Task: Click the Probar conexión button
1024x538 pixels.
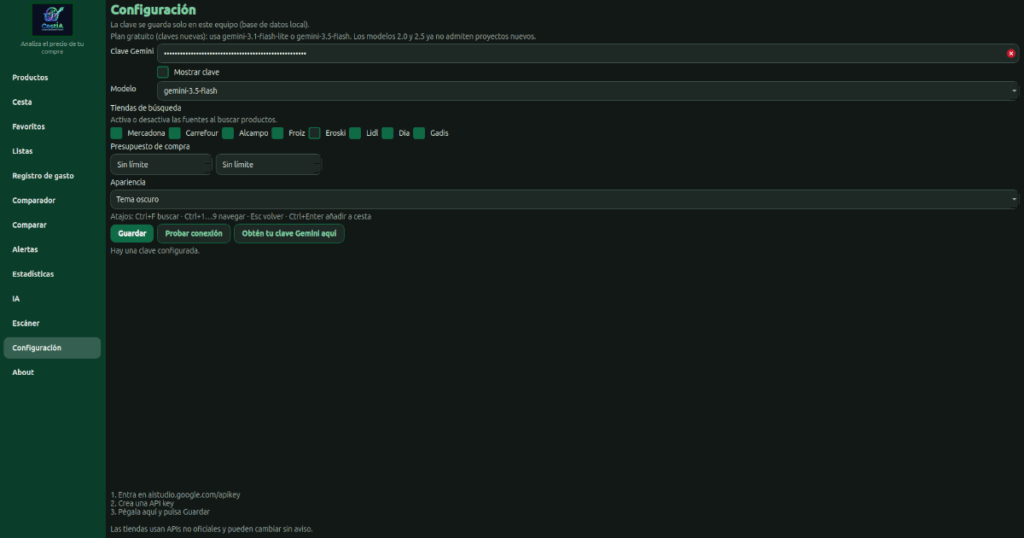Action: (x=193, y=233)
